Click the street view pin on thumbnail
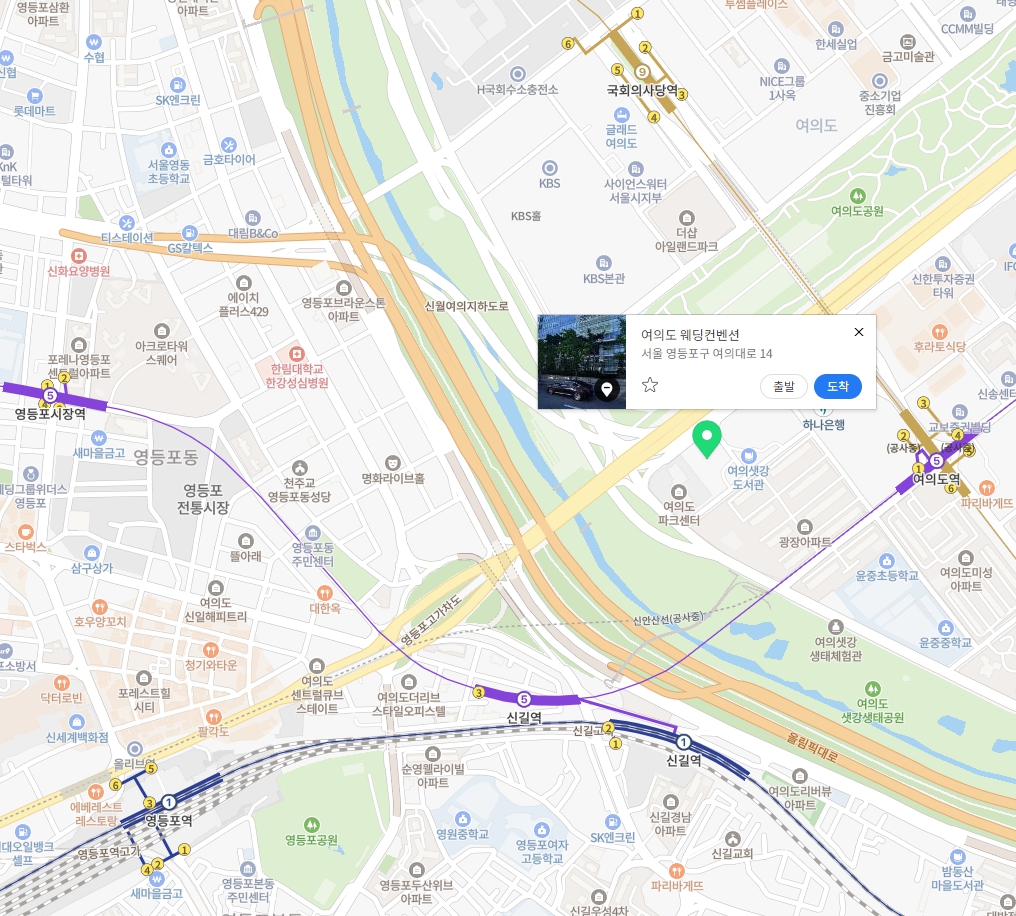This screenshot has width=1016, height=916. [x=606, y=389]
